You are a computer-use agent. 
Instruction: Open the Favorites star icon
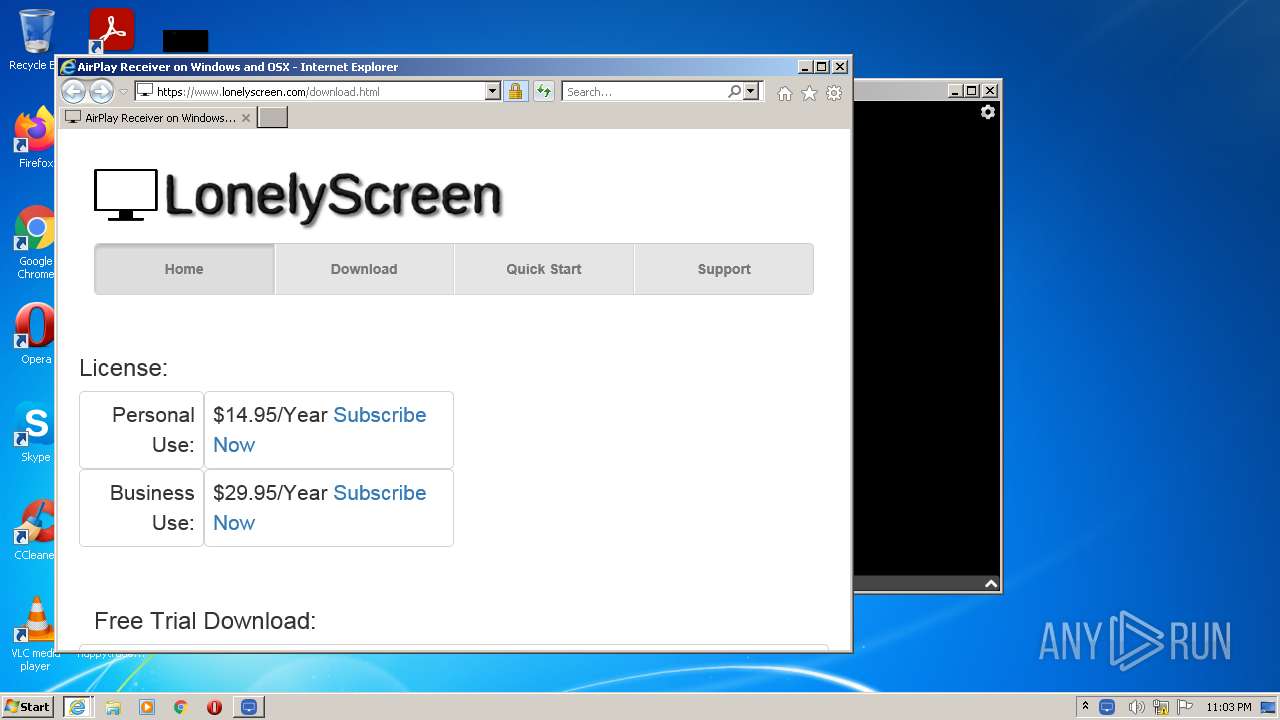pos(809,93)
